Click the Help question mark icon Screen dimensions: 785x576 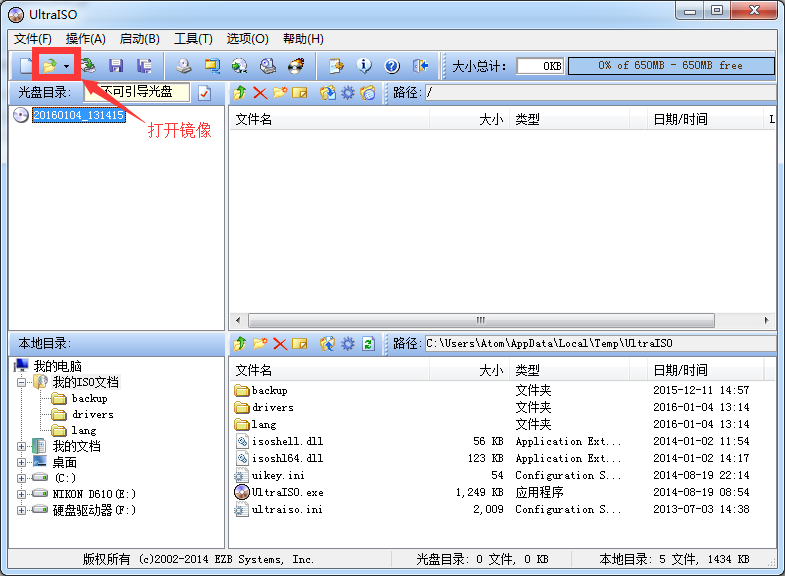392,66
